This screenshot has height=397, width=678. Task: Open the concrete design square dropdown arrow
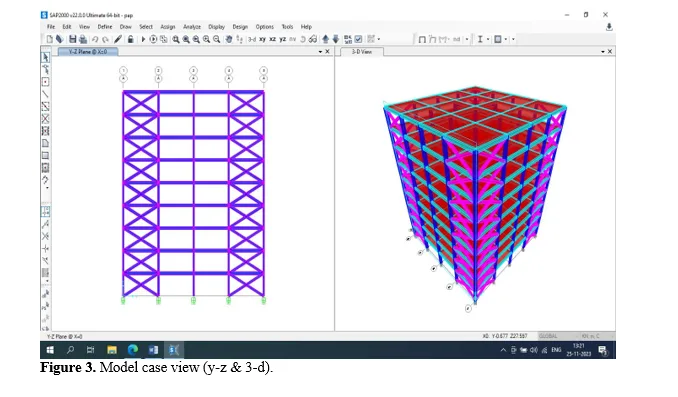click(506, 39)
